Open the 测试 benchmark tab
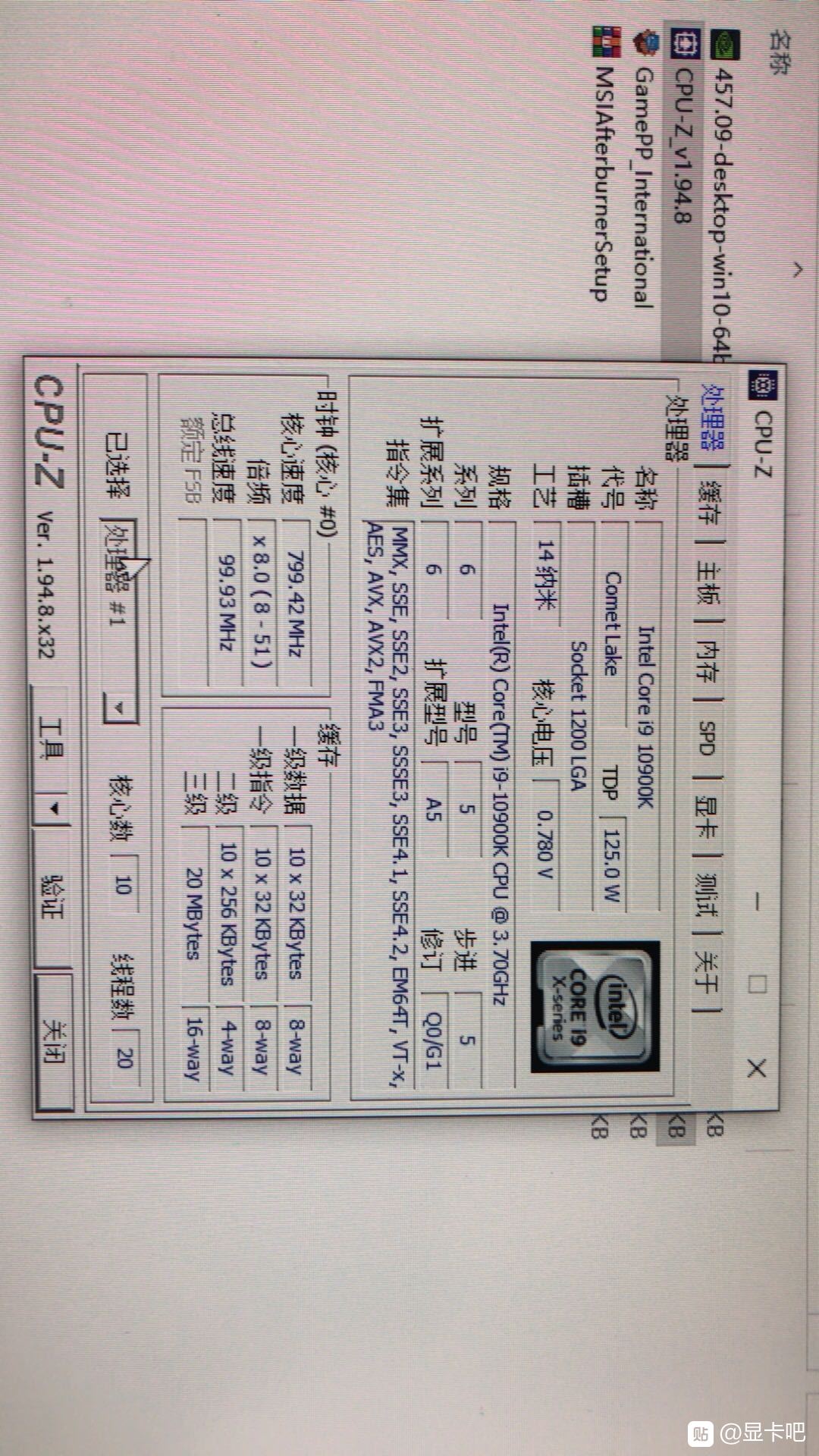Screen dimensions: 819x1456 click(x=707, y=894)
